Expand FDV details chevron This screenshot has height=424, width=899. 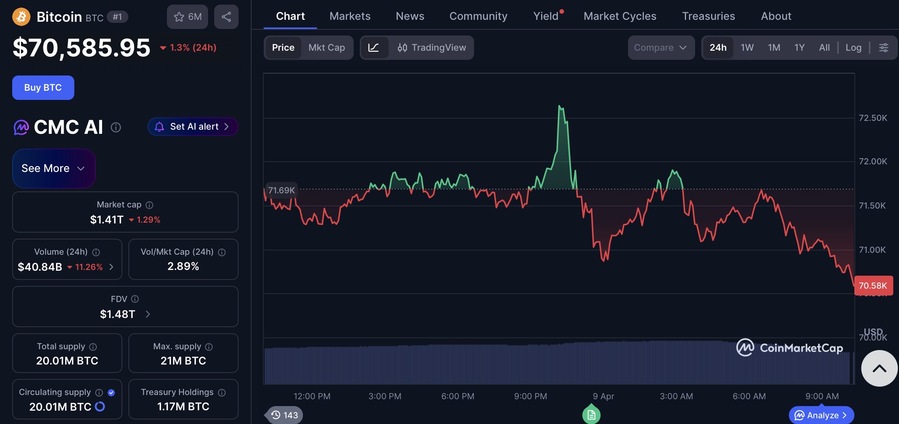(148, 314)
